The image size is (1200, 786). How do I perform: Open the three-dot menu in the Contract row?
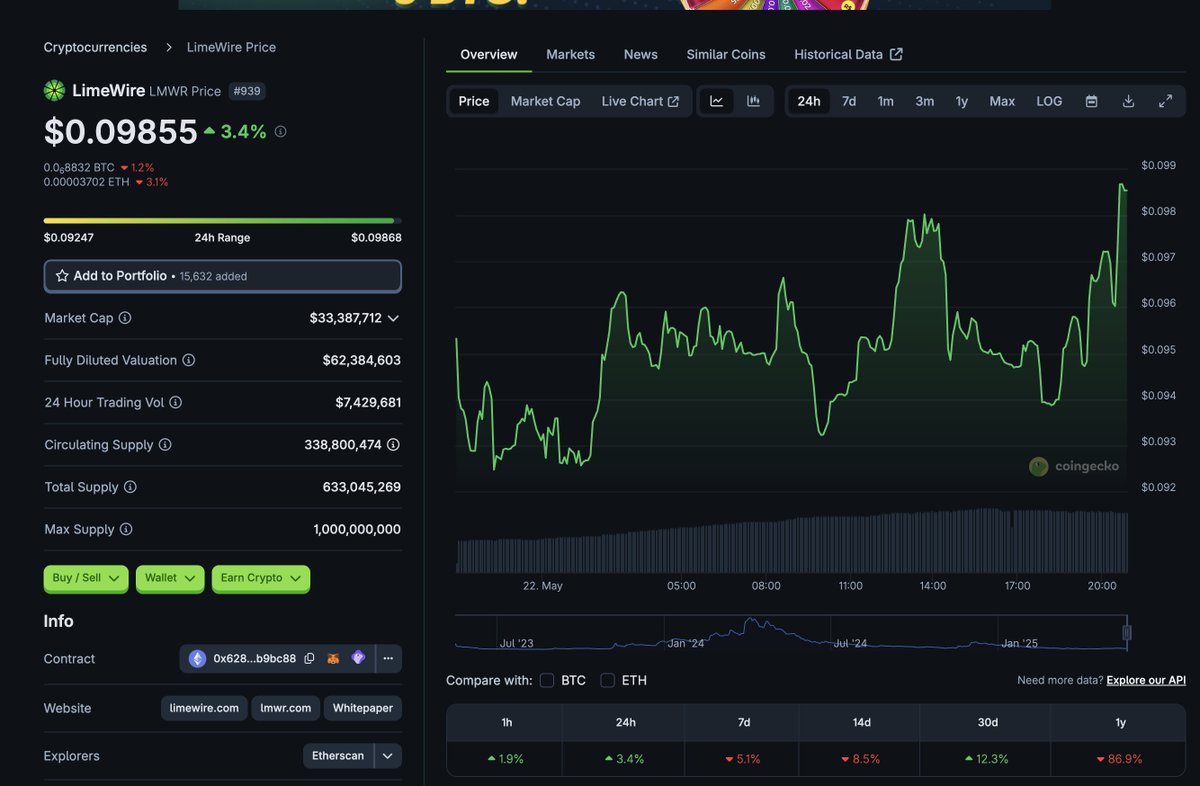(387, 659)
